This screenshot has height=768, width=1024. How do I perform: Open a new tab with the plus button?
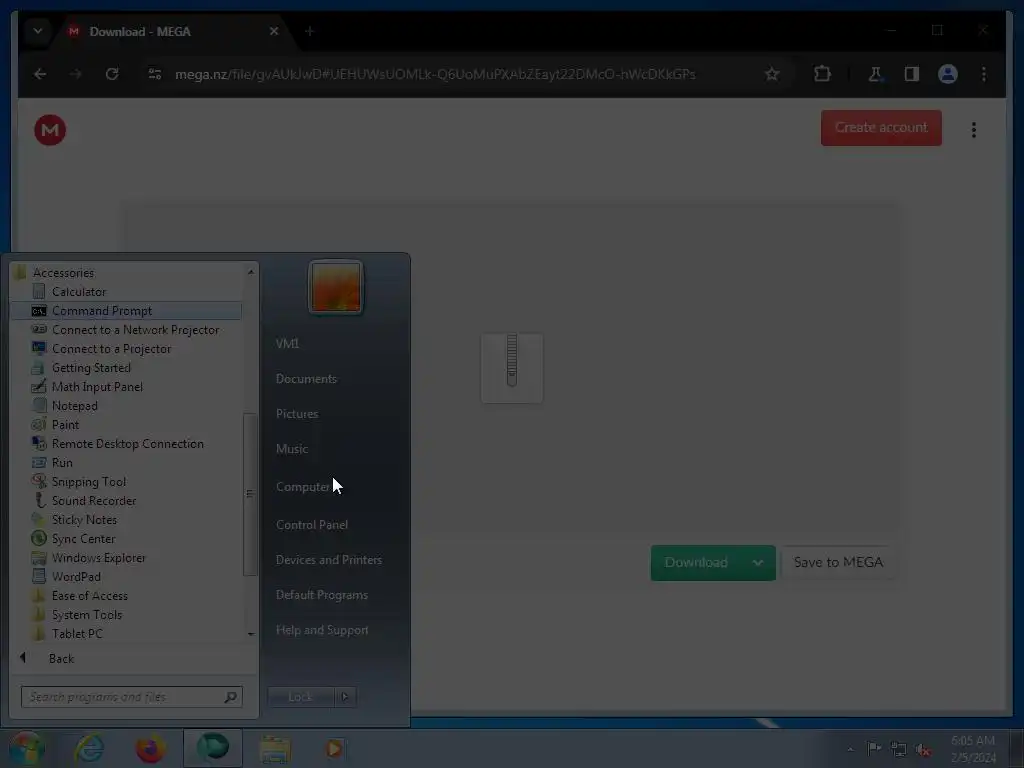pos(310,31)
